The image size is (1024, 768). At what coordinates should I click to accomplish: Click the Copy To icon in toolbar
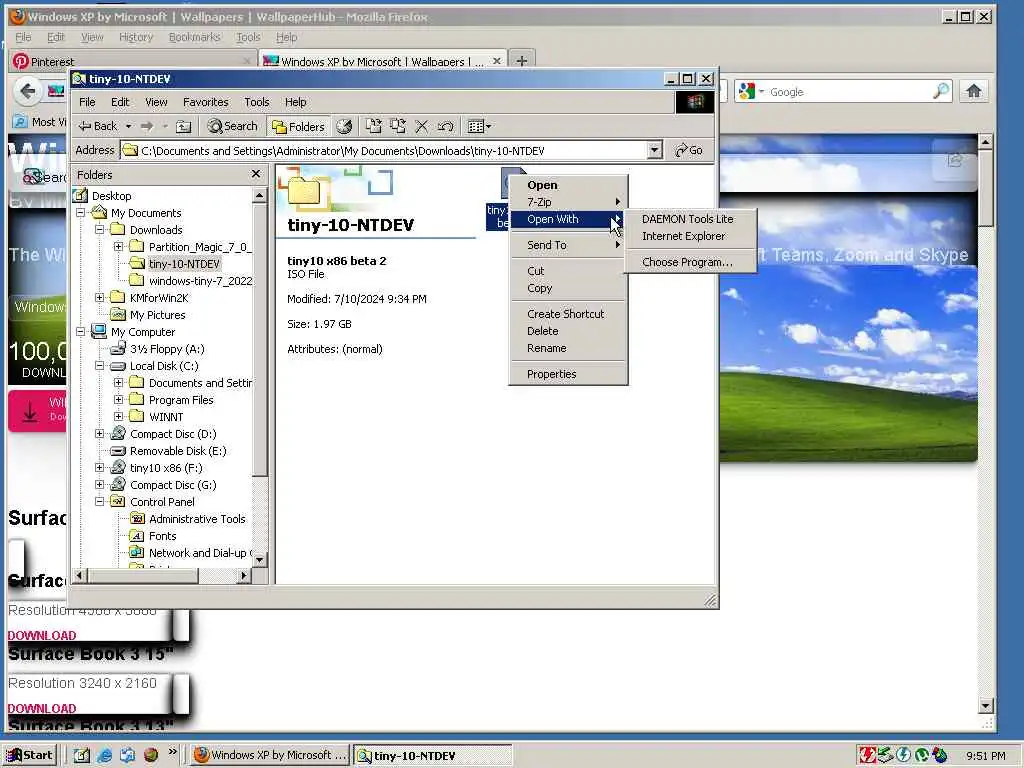pos(398,126)
